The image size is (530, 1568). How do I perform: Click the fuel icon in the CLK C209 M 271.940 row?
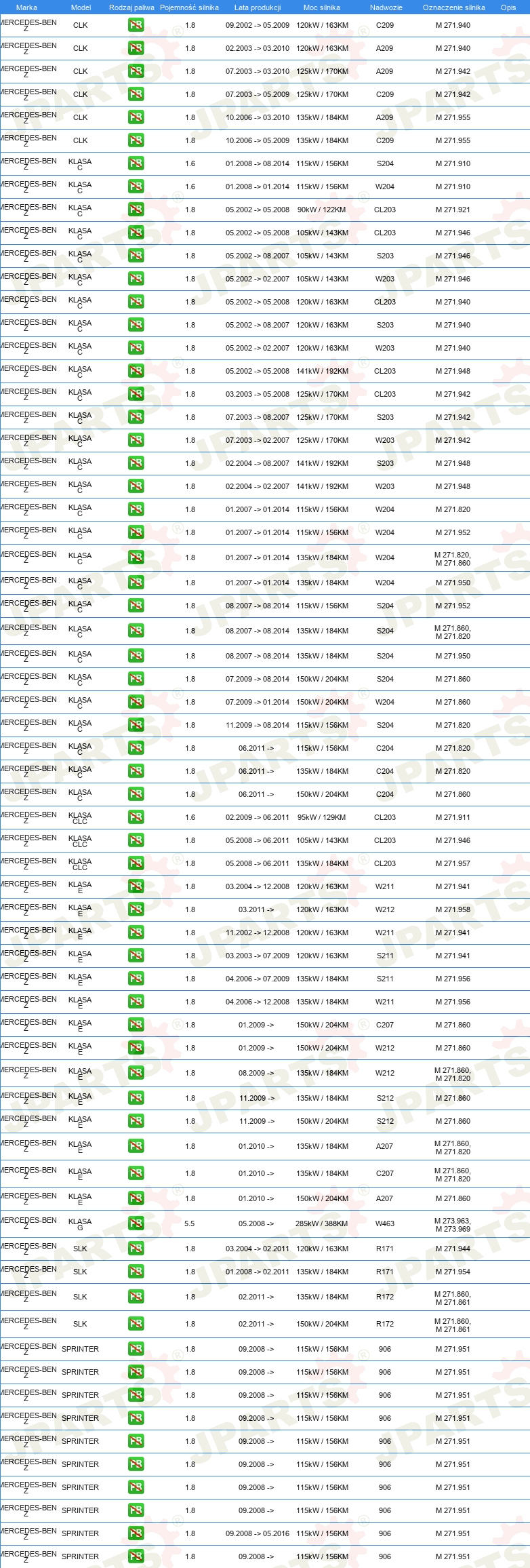[136, 26]
